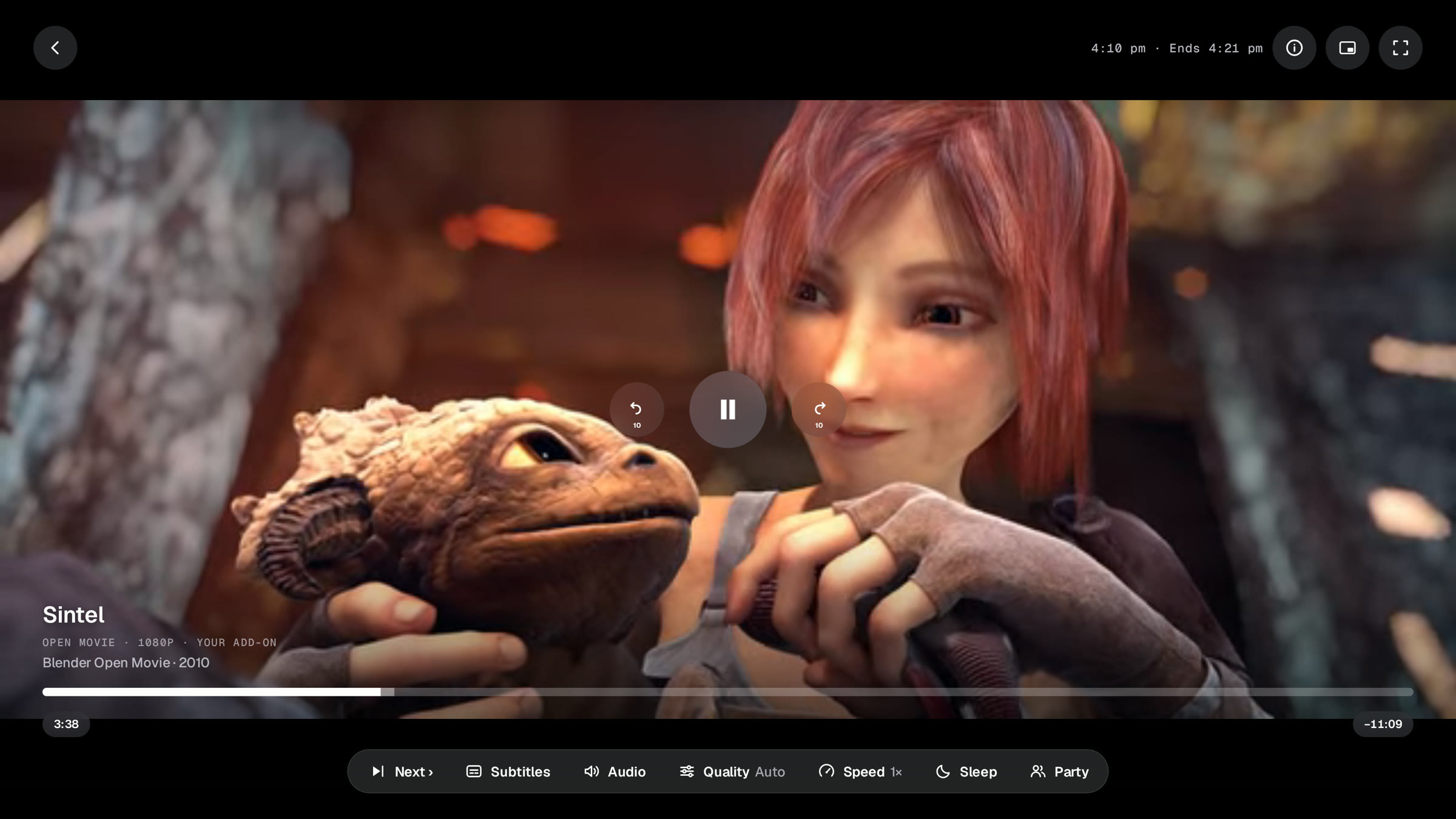1456x819 pixels.
Task: Enter fullscreen mode
Action: pyautogui.click(x=1400, y=48)
